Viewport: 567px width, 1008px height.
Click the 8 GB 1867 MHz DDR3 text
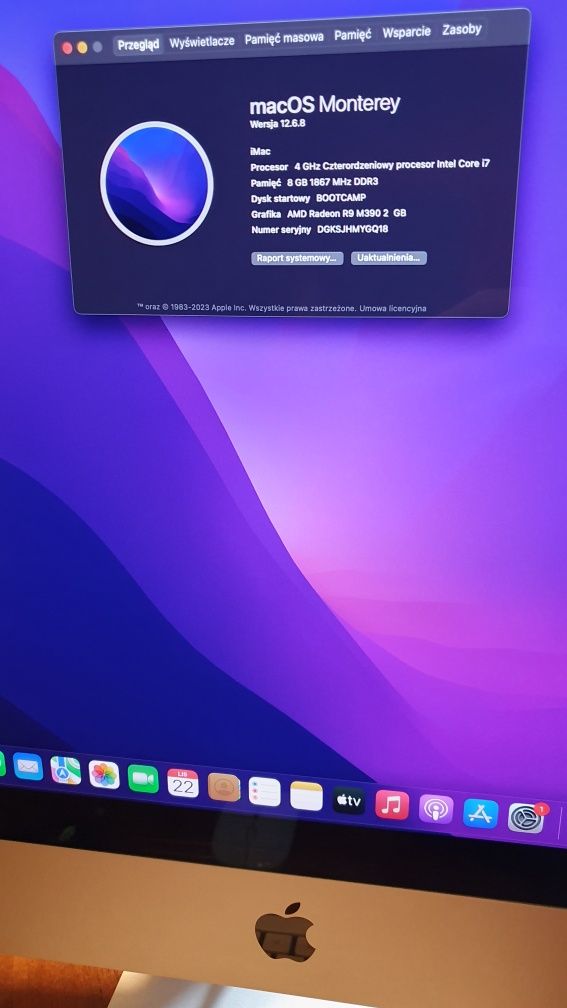click(332, 182)
